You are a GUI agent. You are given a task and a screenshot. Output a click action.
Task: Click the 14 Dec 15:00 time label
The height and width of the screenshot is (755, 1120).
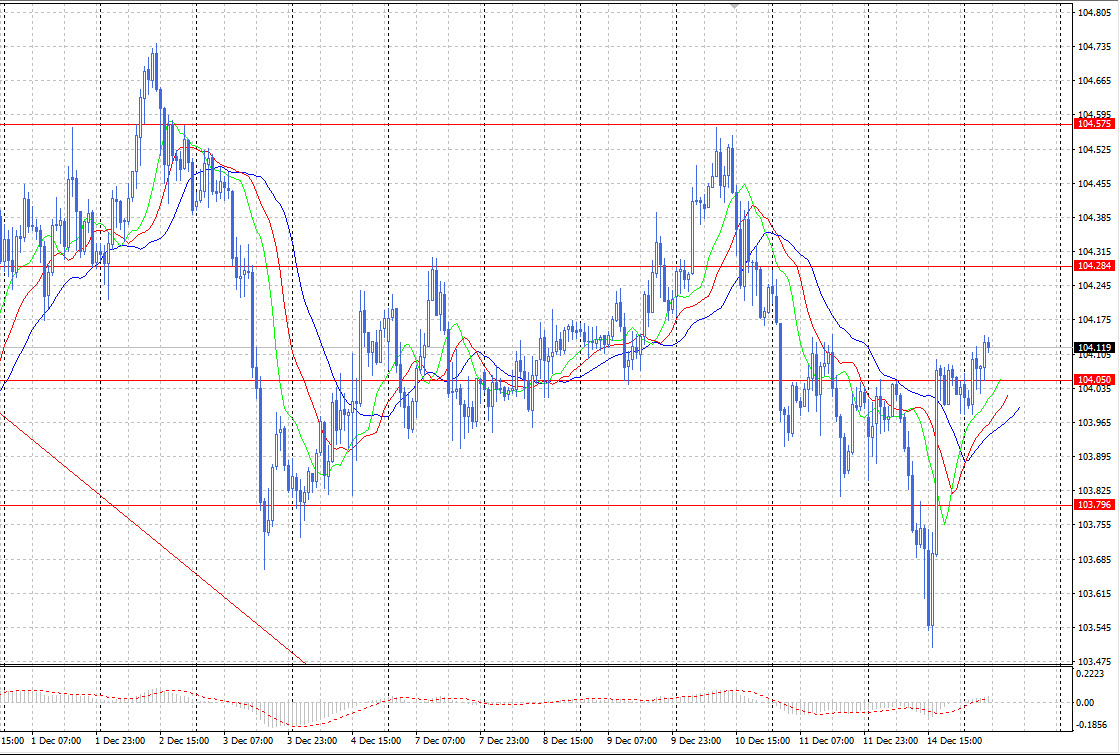coord(955,741)
